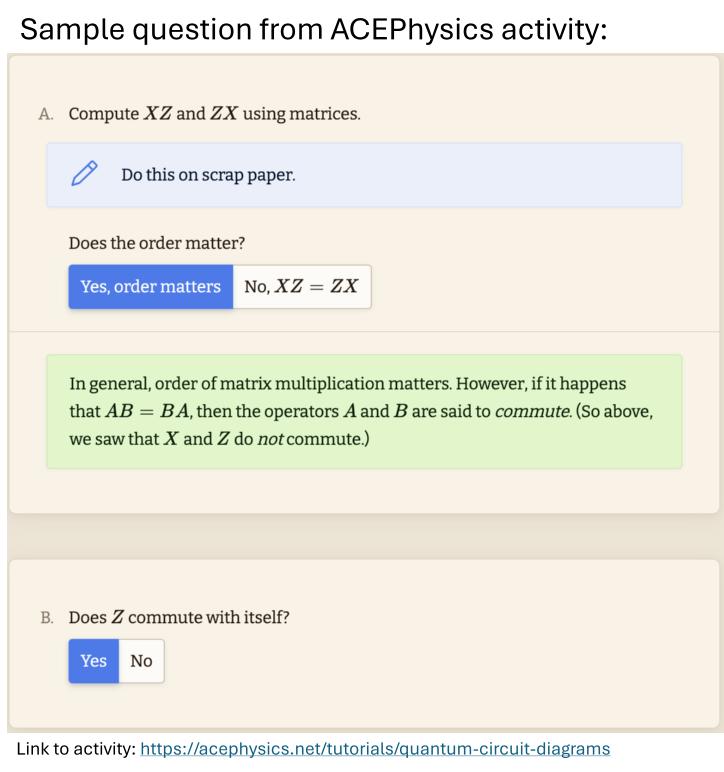
Task: Click the green commute explanation box
Action: click(x=364, y=411)
